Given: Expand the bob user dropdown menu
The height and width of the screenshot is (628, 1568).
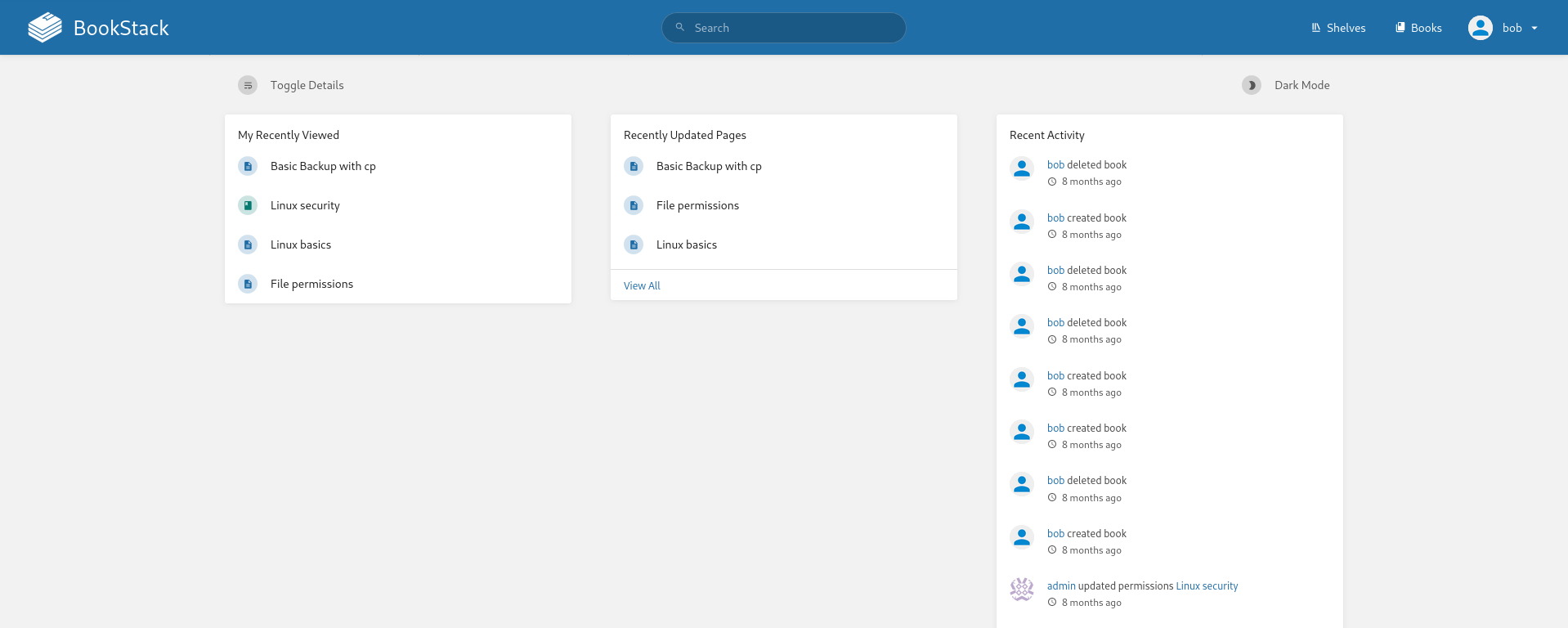Looking at the screenshot, I should [x=1503, y=28].
